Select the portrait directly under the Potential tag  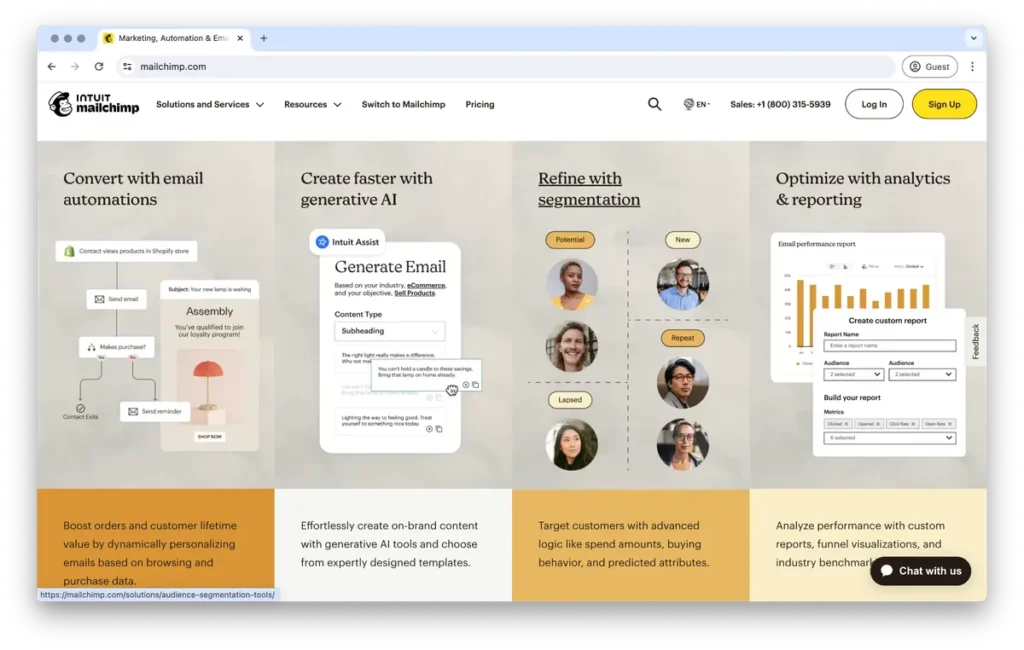pos(571,284)
